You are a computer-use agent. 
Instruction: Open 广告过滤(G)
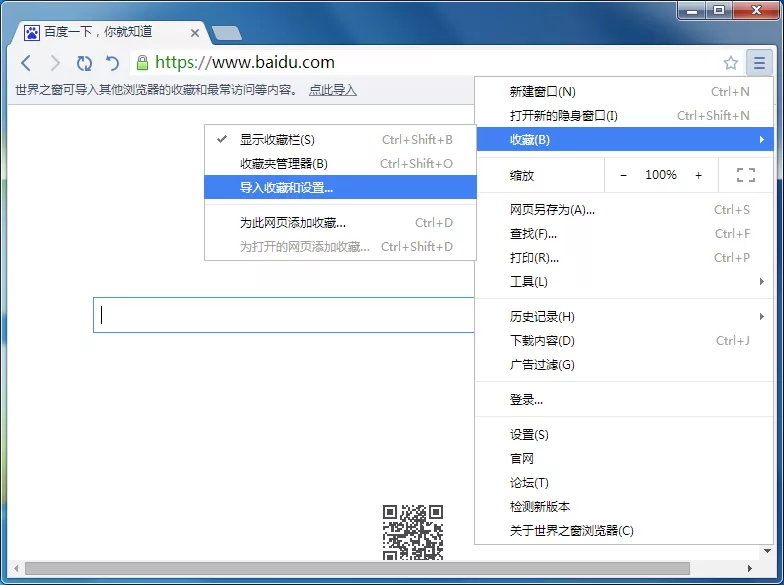(625, 364)
